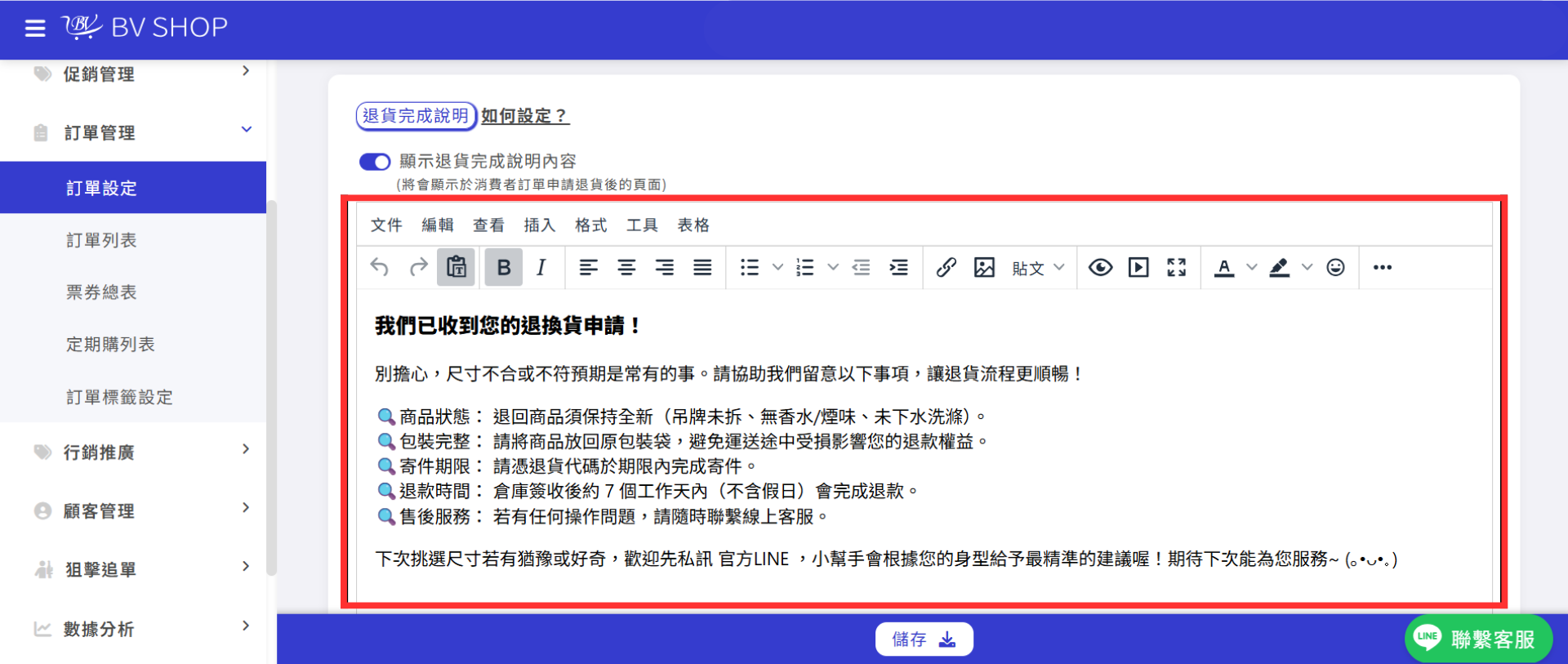This screenshot has height=664, width=1568.
Task: Apply the highlight background color
Action: point(1279,267)
